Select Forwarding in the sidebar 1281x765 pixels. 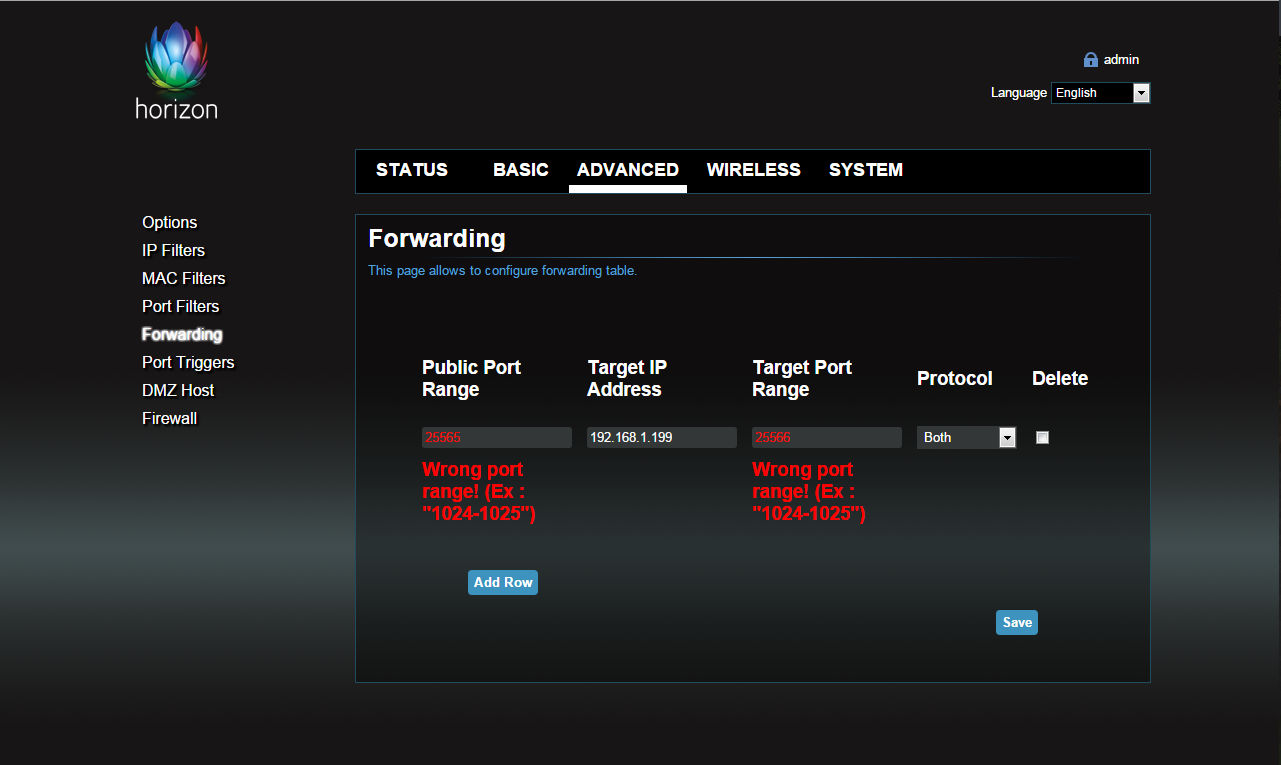(182, 335)
